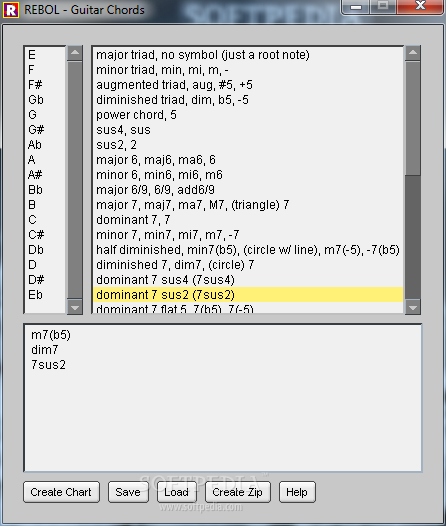Click inside the selected chords text area

(x=223, y=398)
